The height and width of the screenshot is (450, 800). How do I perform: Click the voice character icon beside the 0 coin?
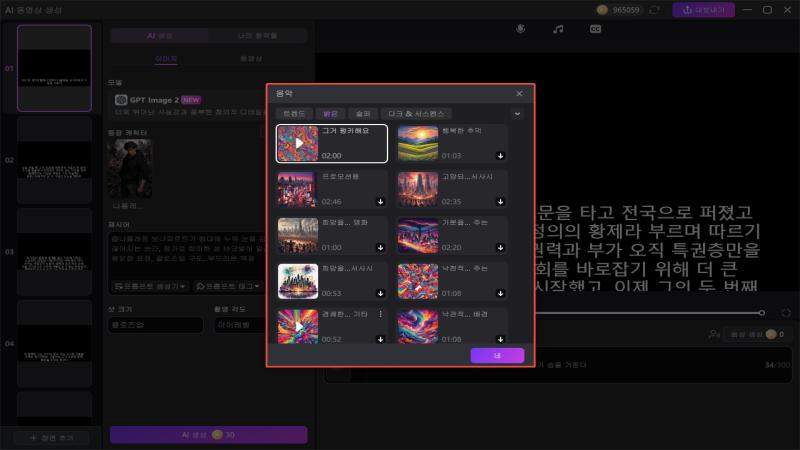click(x=713, y=334)
